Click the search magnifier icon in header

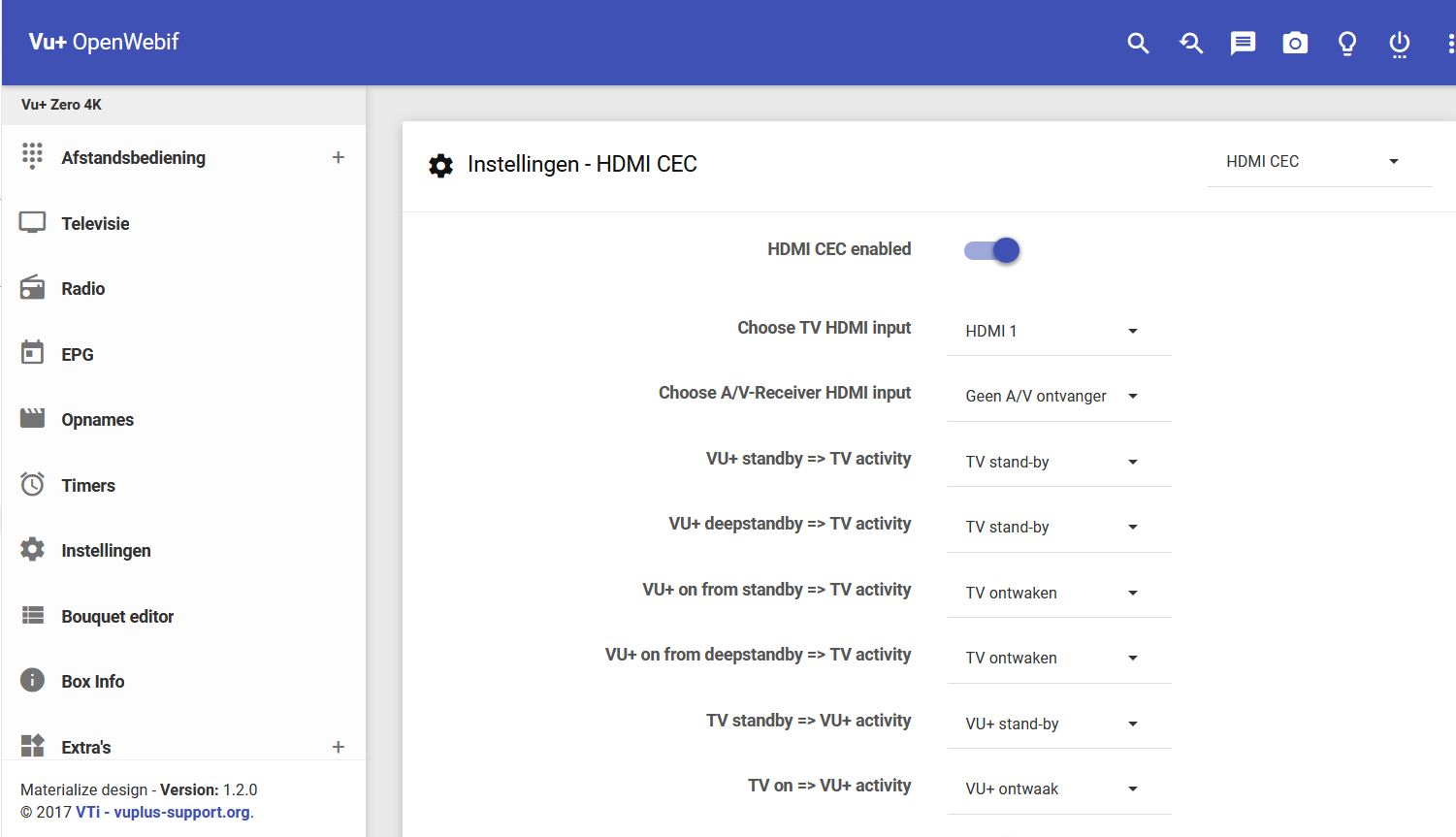[1138, 43]
